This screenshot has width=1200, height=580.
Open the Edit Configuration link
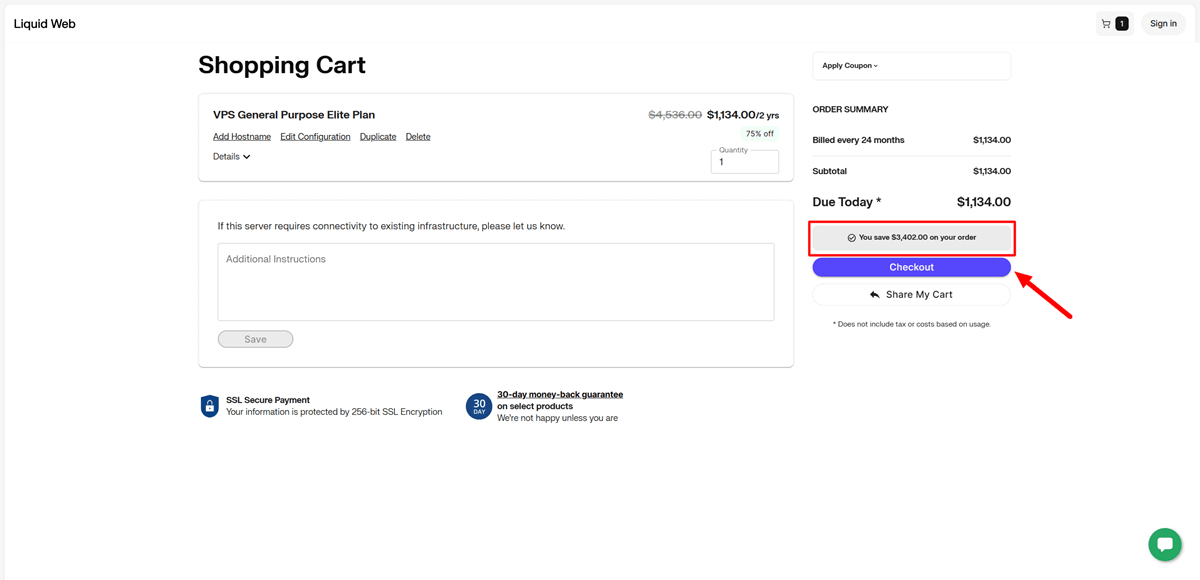(x=315, y=136)
